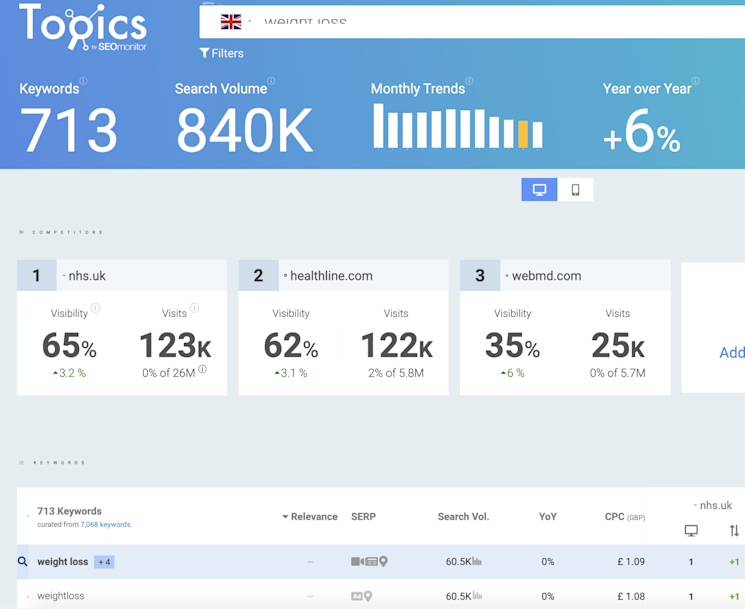Click the rank change arrows icon
The width and height of the screenshot is (745, 609).
pyautogui.click(x=734, y=531)
